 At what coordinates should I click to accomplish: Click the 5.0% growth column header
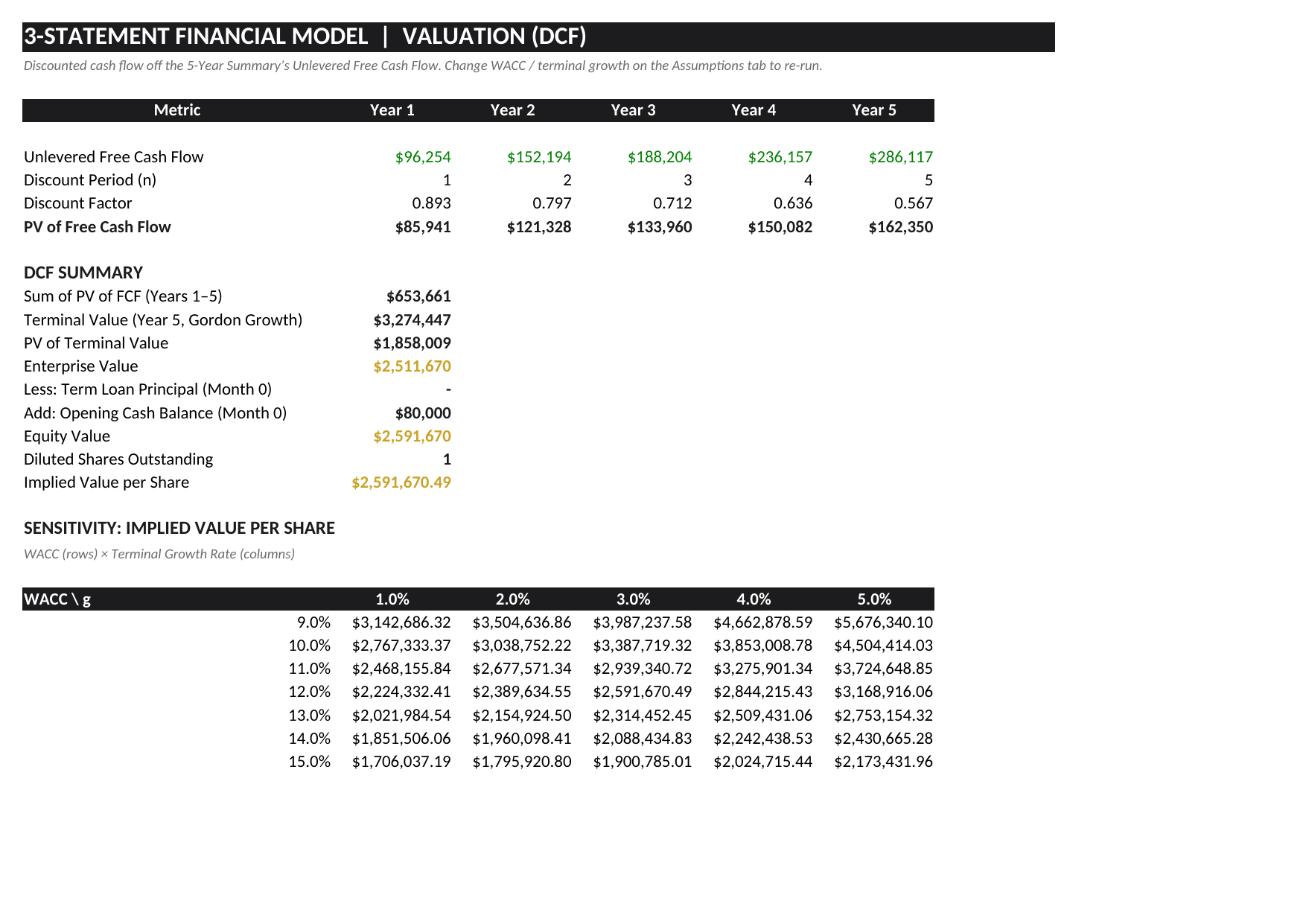coord(875,599)
